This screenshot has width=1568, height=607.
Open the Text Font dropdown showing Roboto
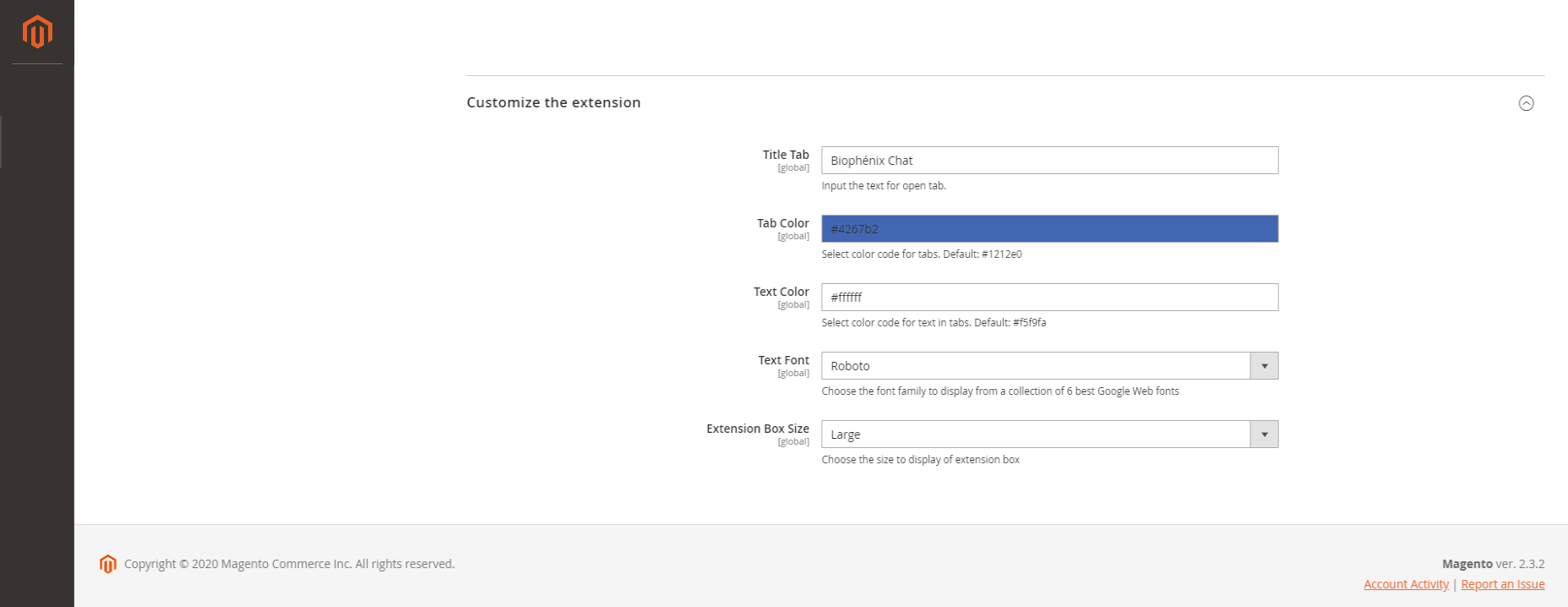pos(1035,366)
